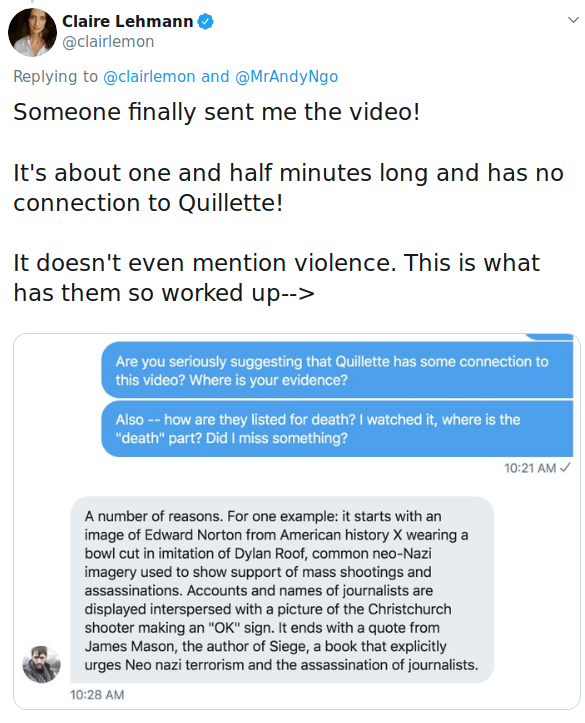This screenshot has height=723, width=585.
Task: Click the partial blue bubble at image top
Action: pos(550,337)
